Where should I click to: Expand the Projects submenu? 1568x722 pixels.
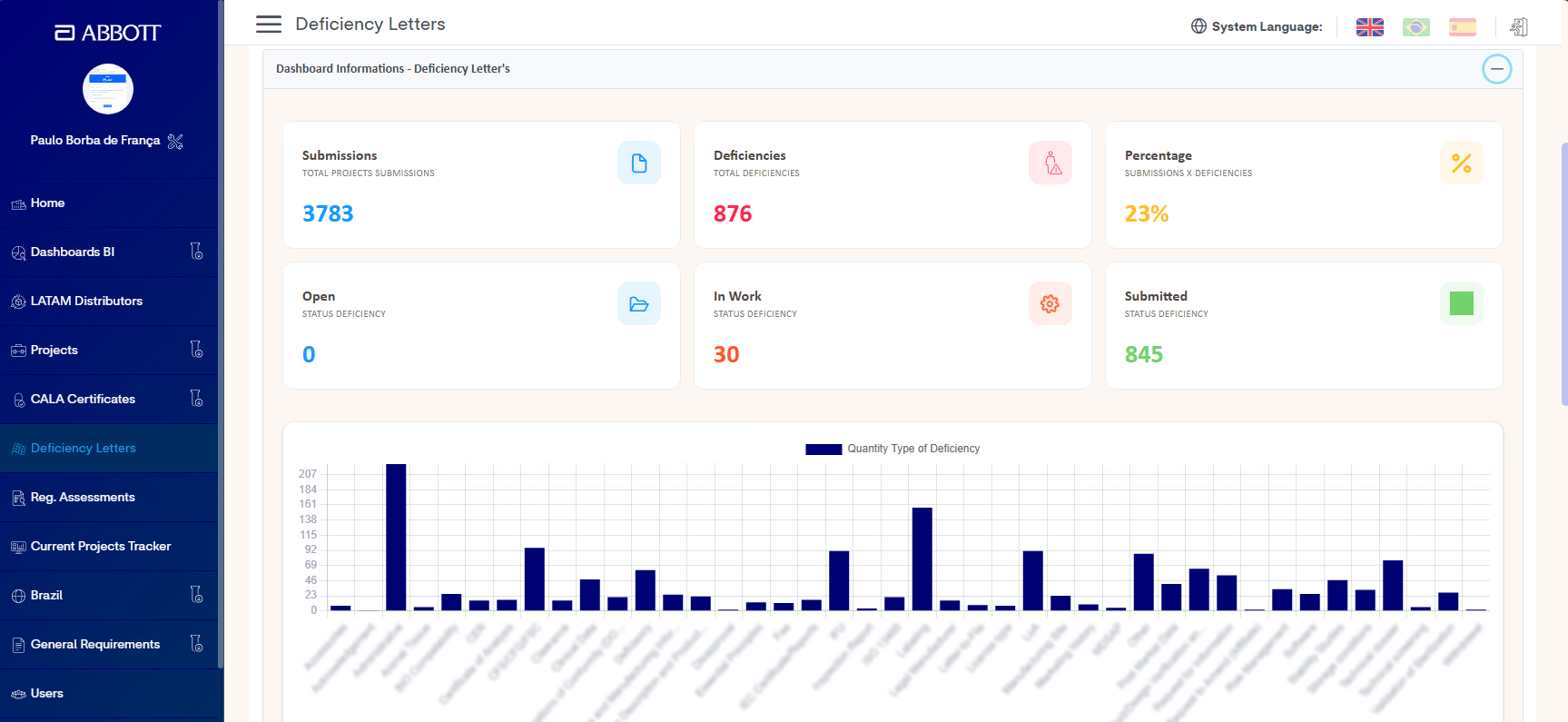pyautogui.click(x=196, y=350)
